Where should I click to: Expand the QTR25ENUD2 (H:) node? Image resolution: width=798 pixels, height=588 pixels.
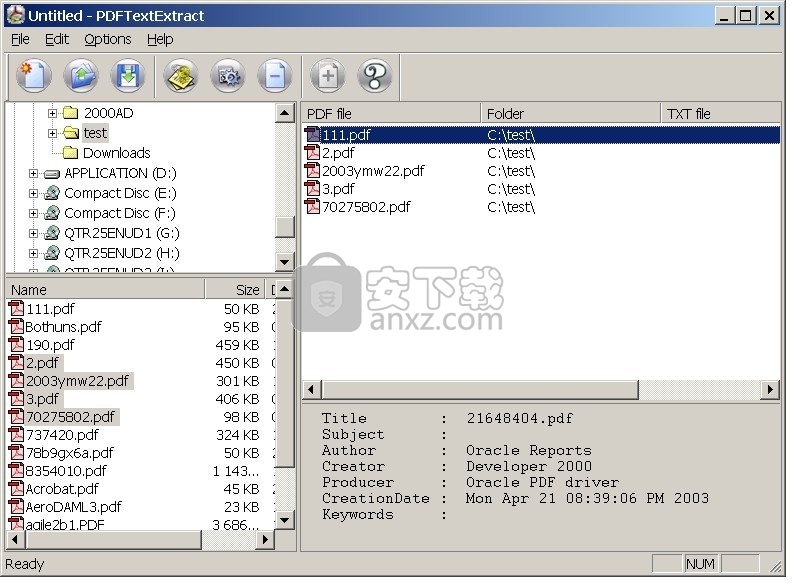point(34,253)
